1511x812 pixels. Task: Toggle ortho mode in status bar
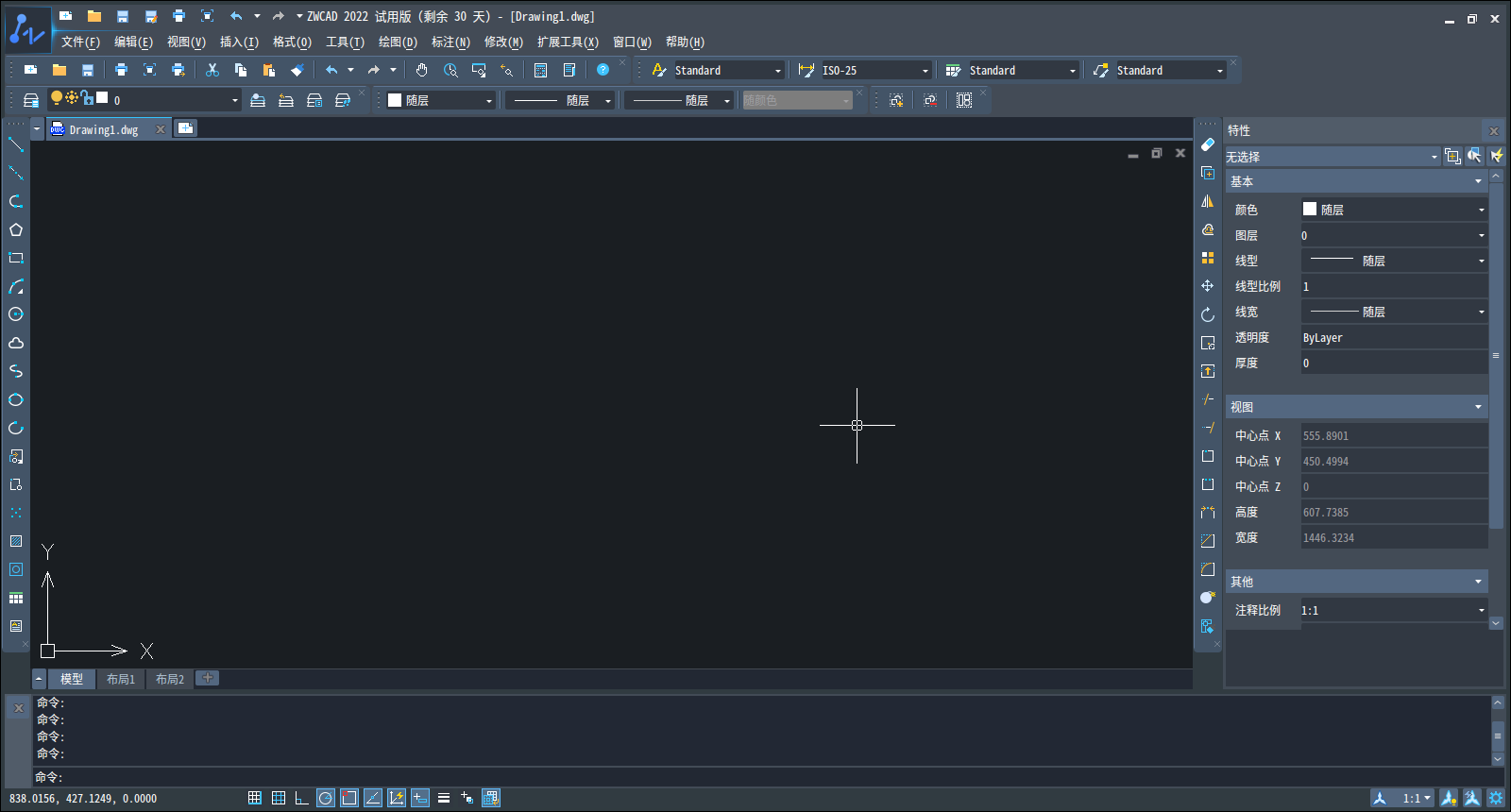coord(302,798)
